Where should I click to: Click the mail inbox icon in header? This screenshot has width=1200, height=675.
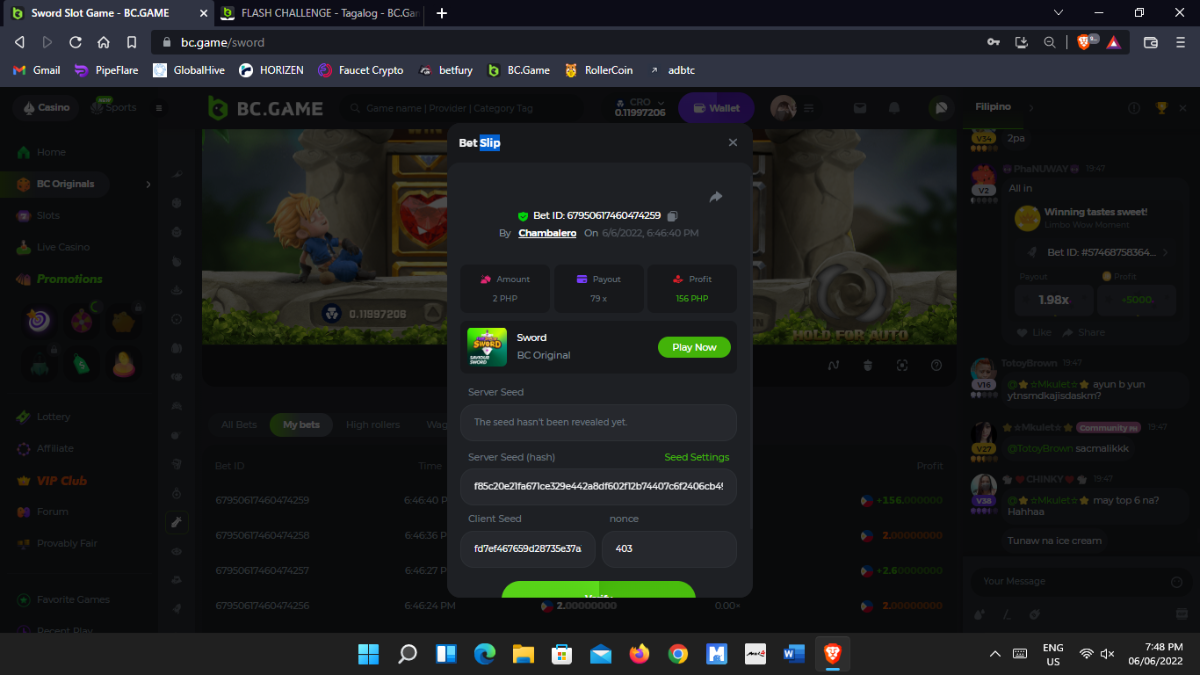pos(859,108)
